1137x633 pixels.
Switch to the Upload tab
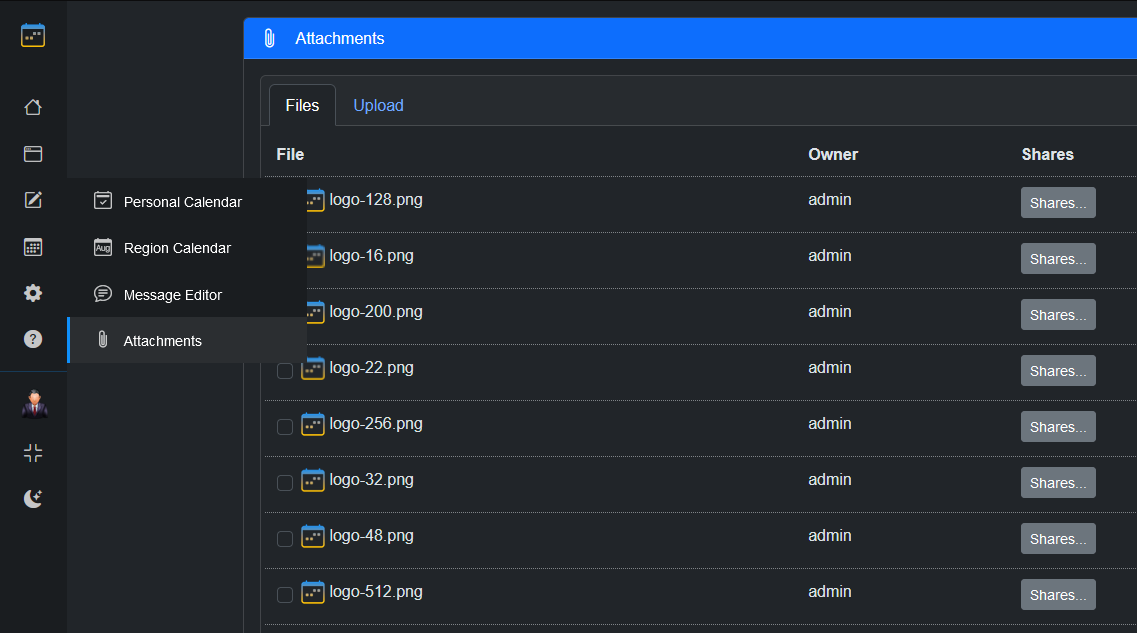tap(378, 105)
